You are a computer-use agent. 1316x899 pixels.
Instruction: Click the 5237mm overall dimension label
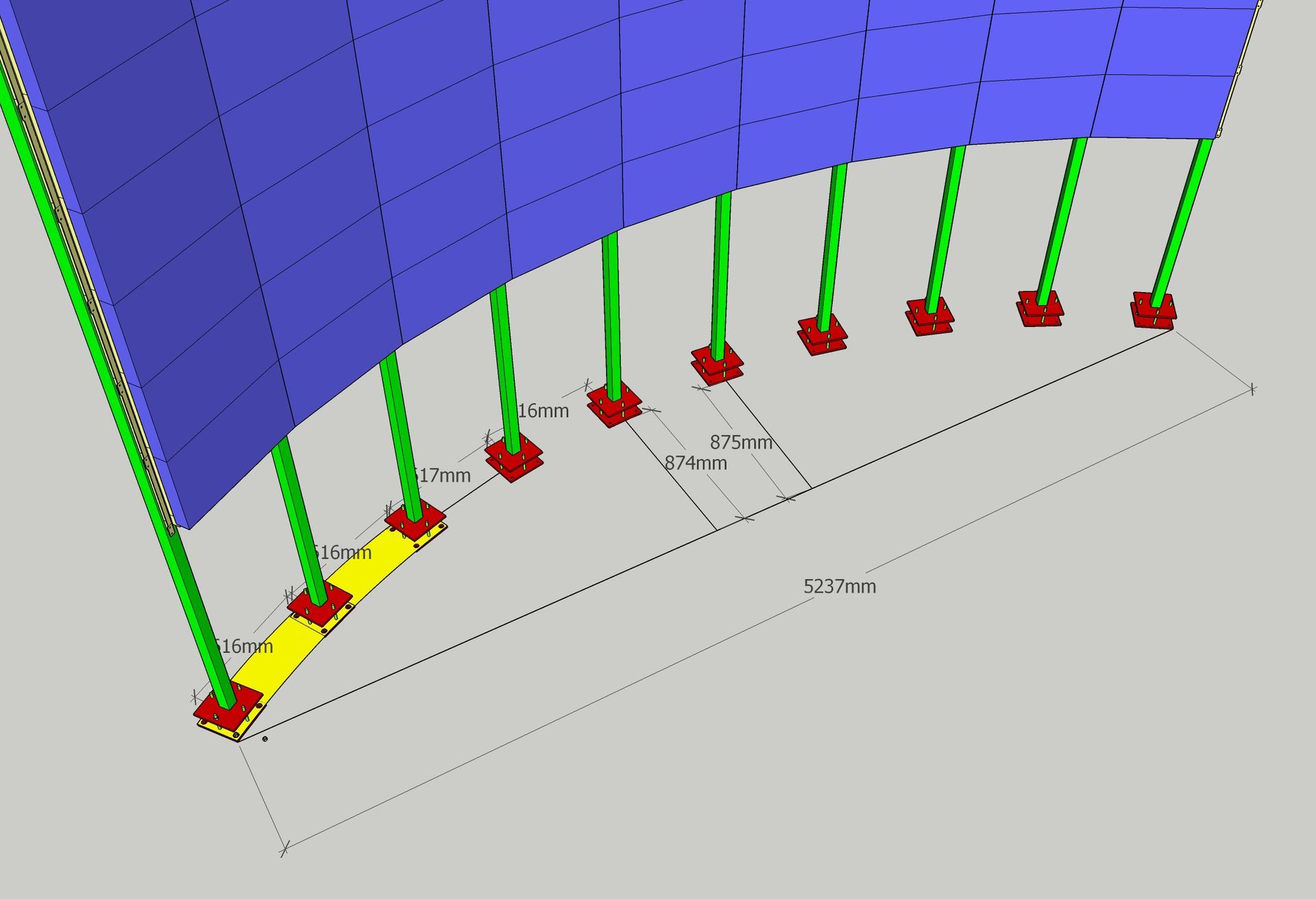tap(839, 587)
